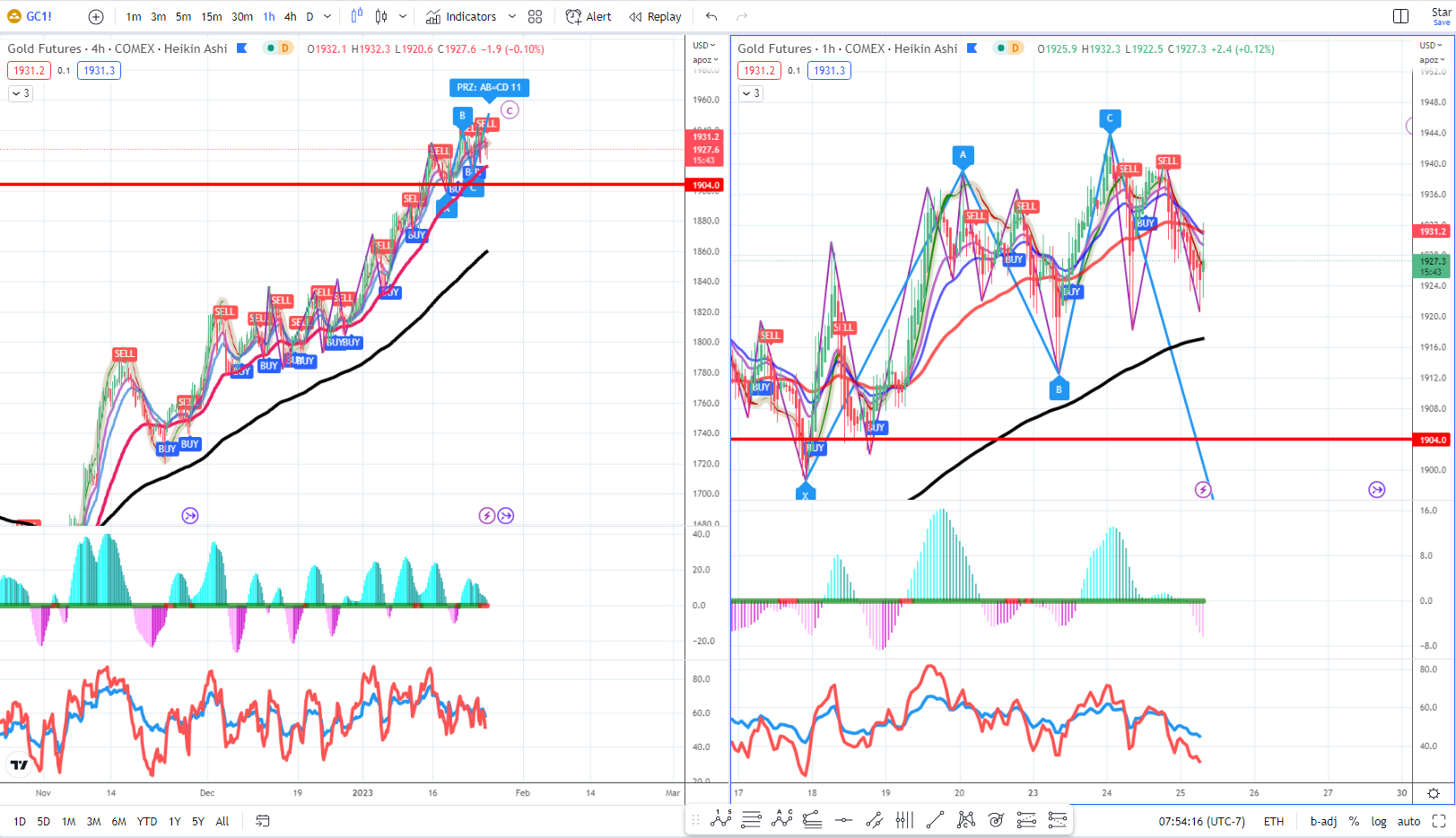Toggle b-adj back-adjustment
Screen dimensions: 1456x838
point(1323,821)
